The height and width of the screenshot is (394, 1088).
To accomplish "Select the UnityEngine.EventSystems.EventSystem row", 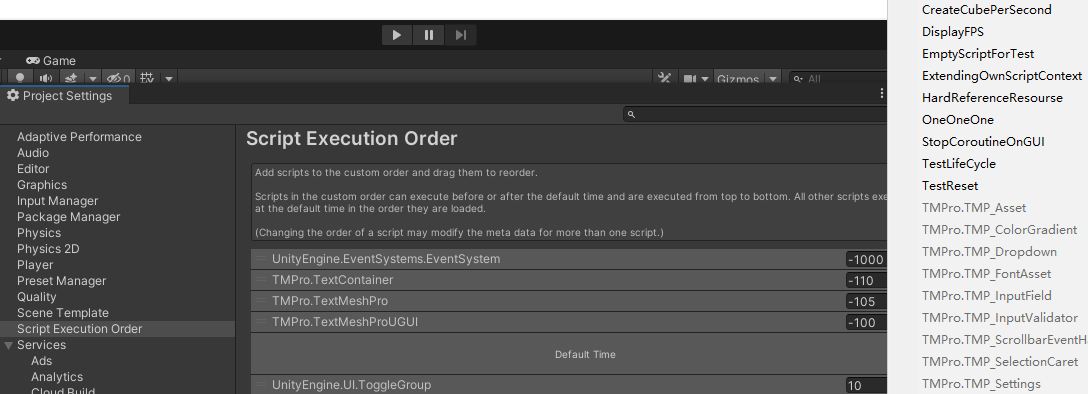I will [569, 259].
